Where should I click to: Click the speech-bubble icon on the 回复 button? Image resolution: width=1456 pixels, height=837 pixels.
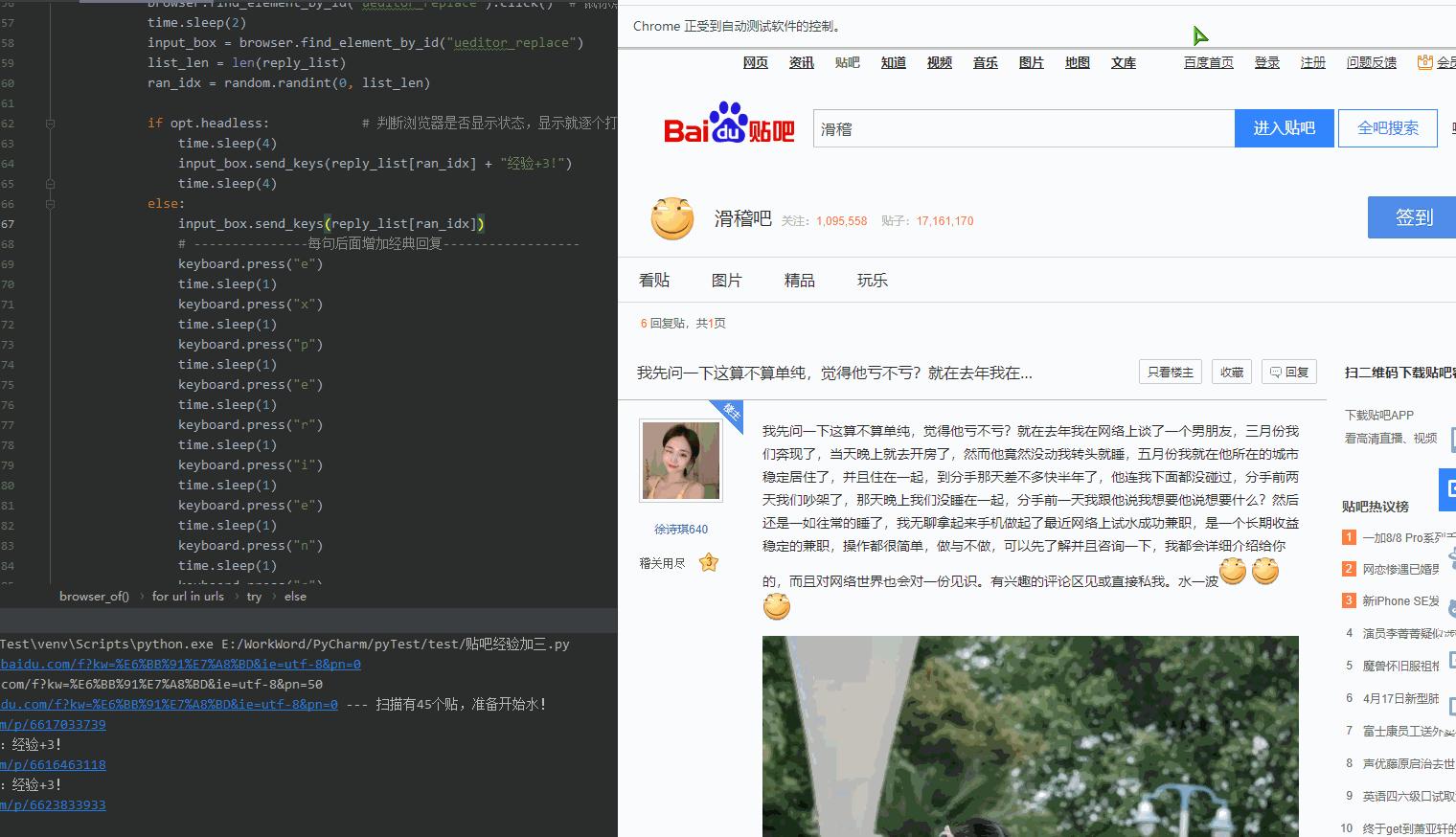coord(1275,372)
